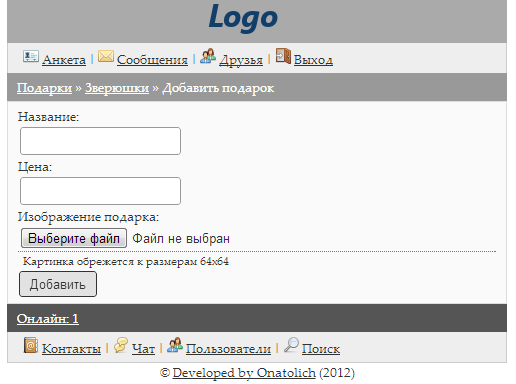Click the envelope icon beside Сообщения
Screen dimensions: 516x384
pos(106,56)
